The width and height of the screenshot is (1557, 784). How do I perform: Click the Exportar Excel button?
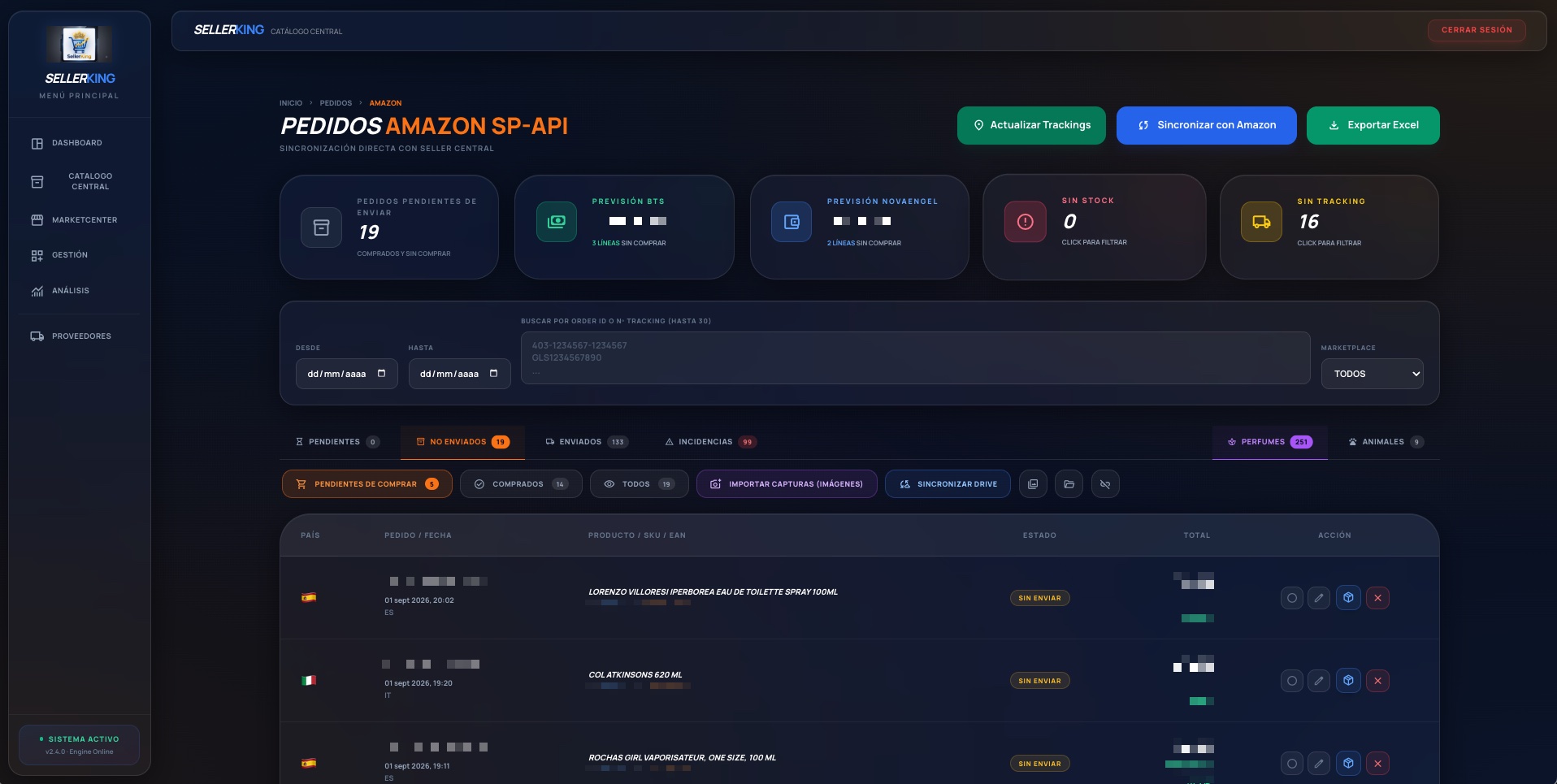[x=1373, y=125]
